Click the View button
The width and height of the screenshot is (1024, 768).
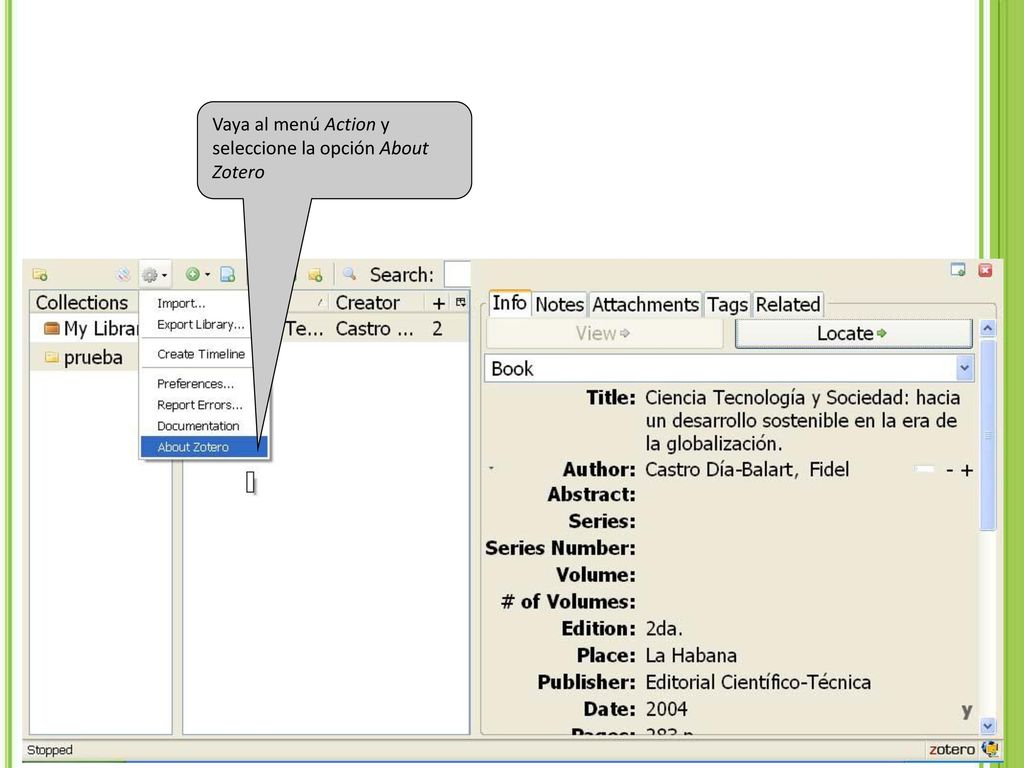604,334
